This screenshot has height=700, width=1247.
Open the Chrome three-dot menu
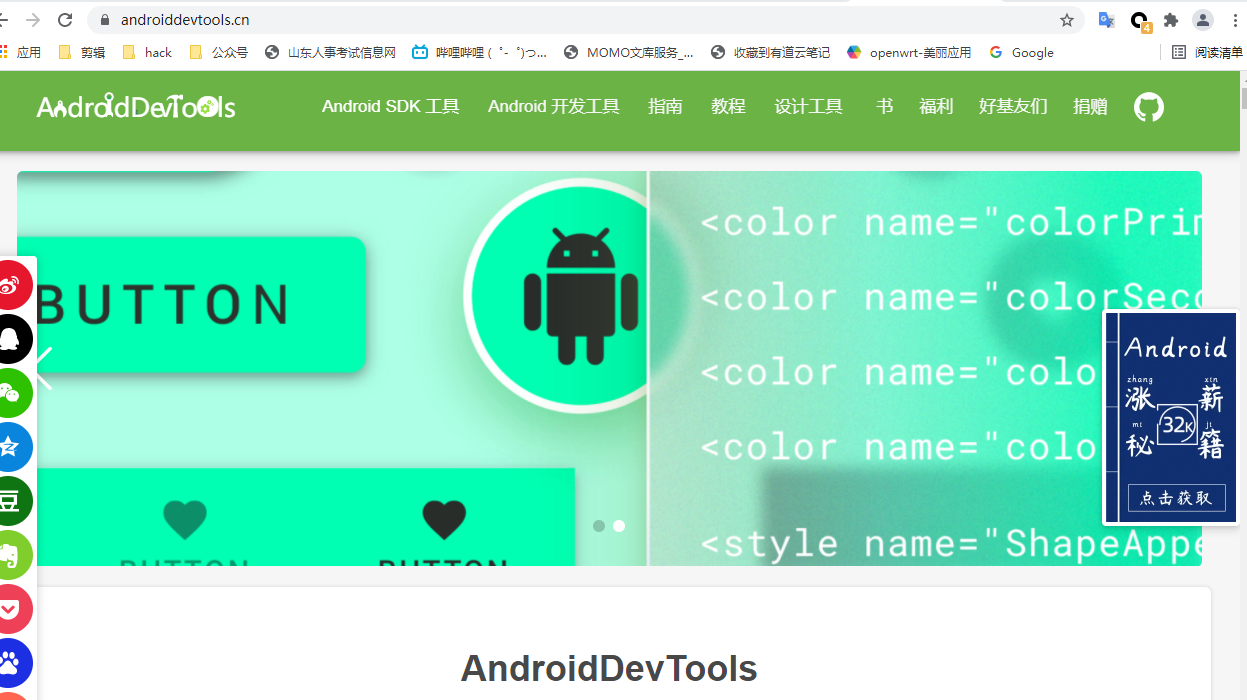click(x=1235, y=20)
